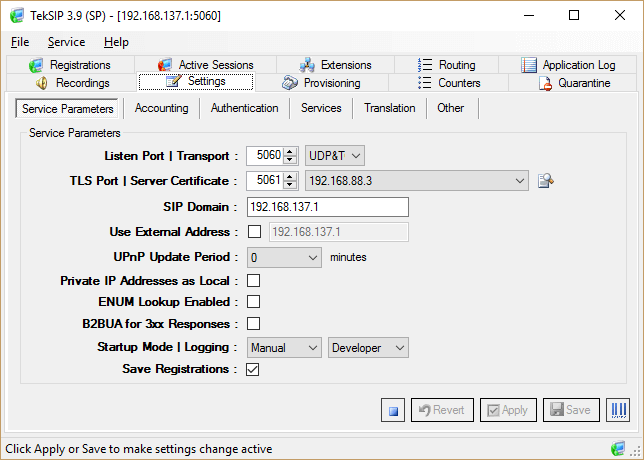The width and height of the screenshot is (644, 460).
Task: Open the Extensions tab
Action: click(x=335, y=65)
